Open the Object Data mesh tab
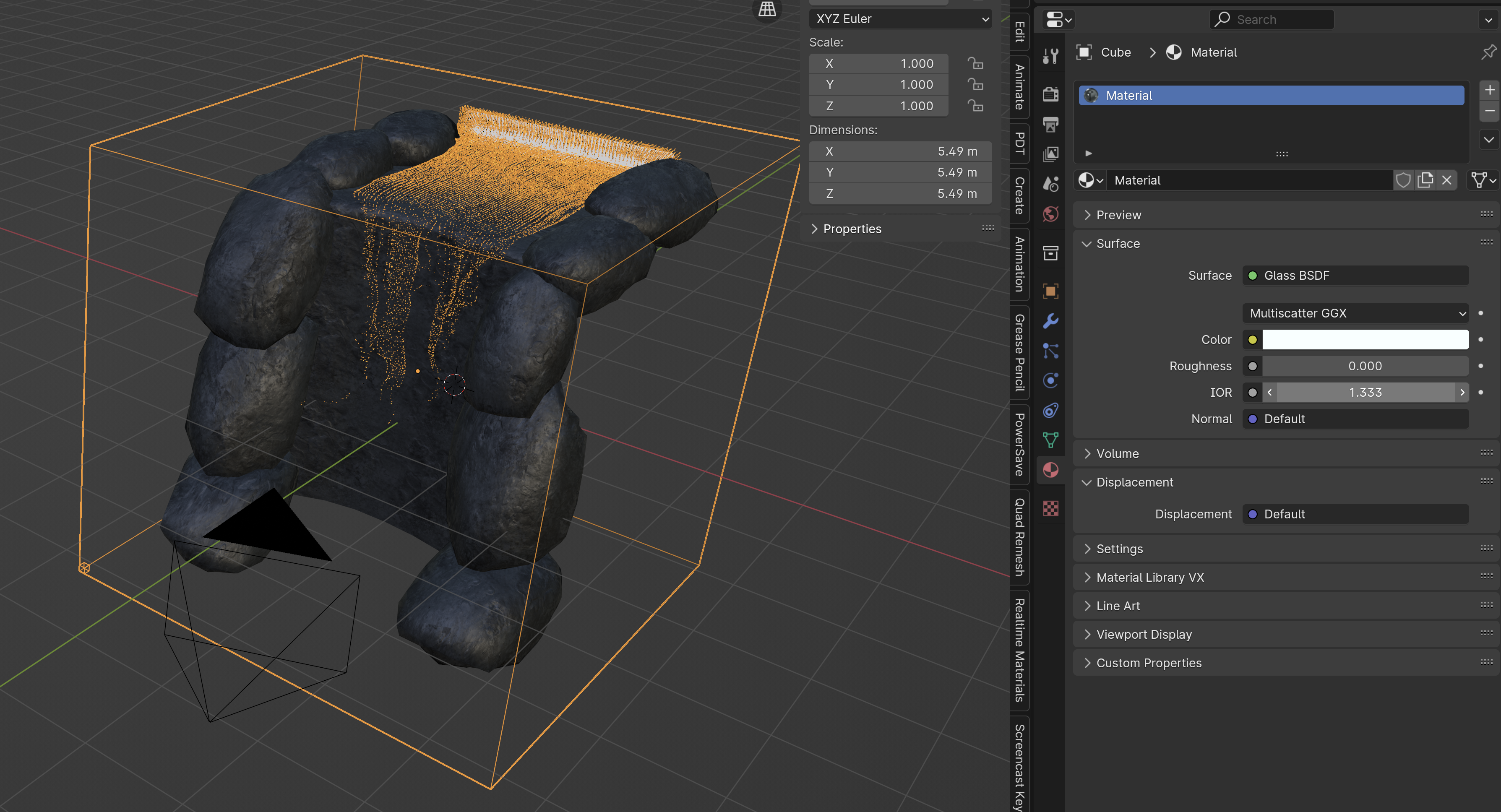Screen dimensions: 1501x812 (x=1050, y=440)
